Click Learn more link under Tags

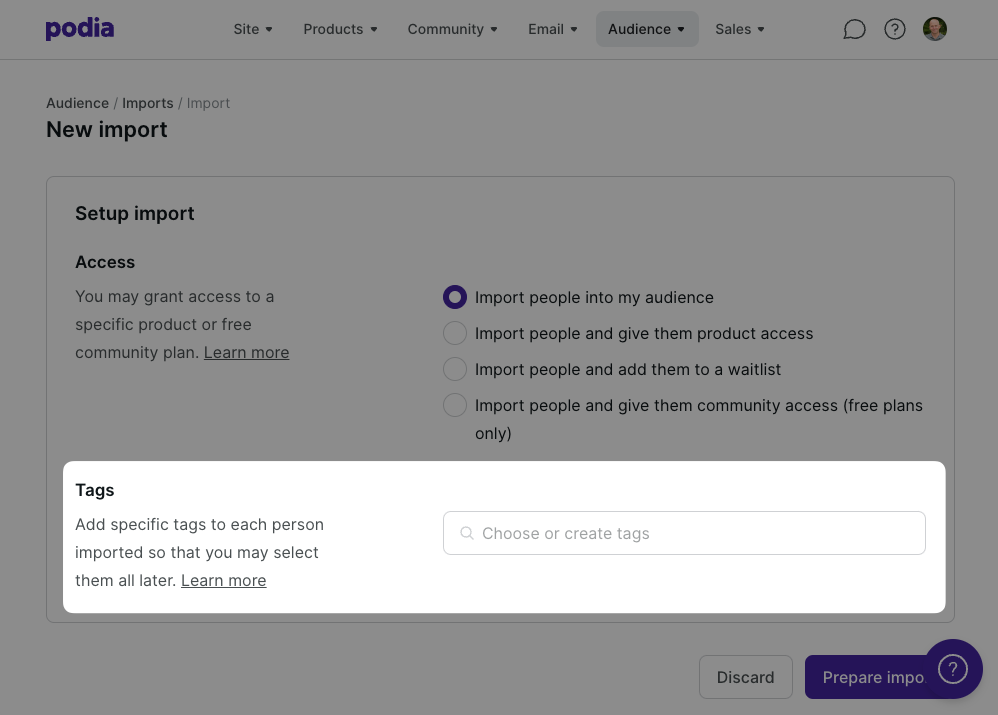(223, 580)
